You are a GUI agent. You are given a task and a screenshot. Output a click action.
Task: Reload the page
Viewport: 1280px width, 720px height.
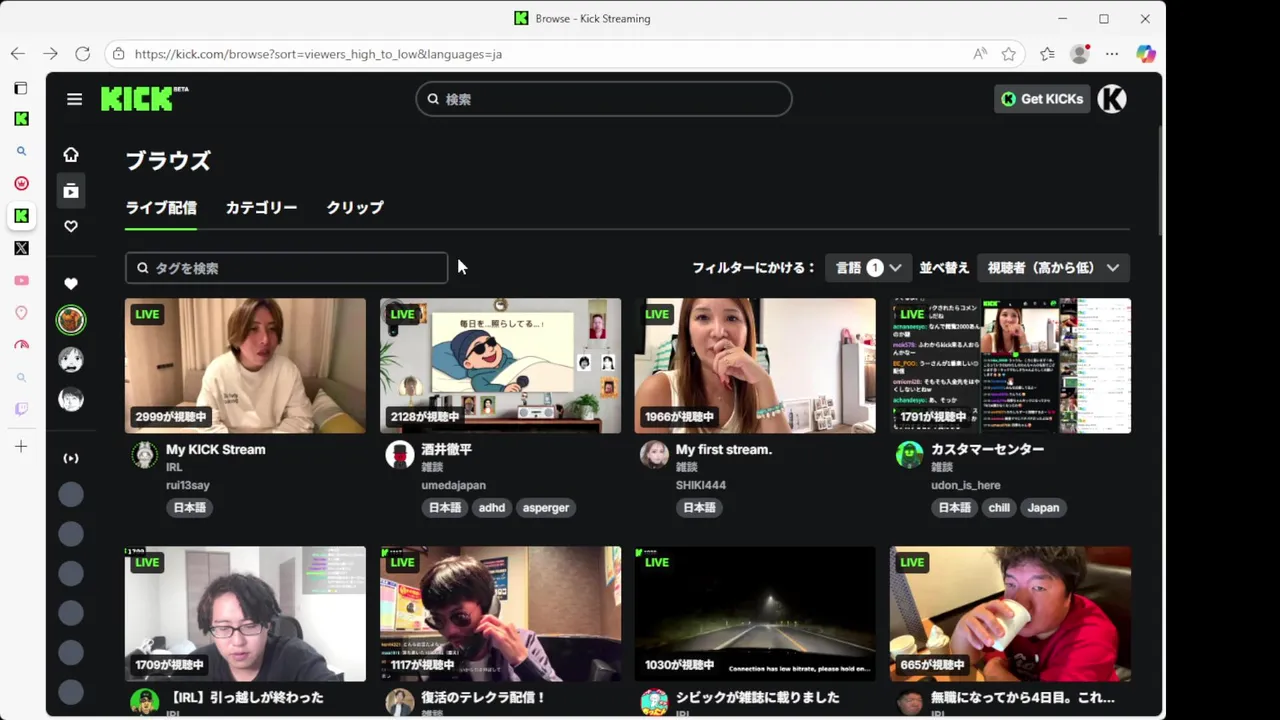pyautogui.click(x=83, y=54)
